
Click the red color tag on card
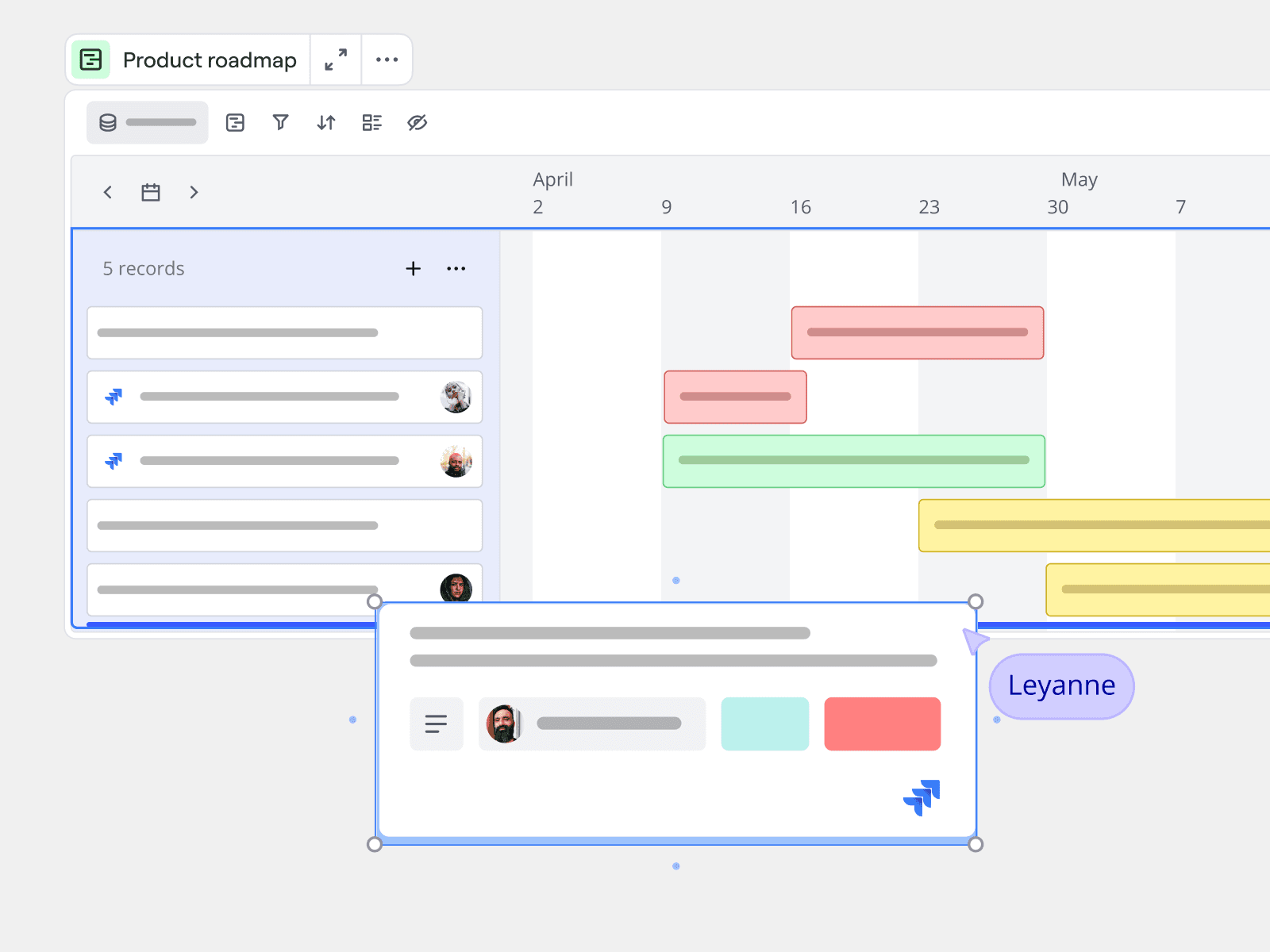[882, 724]
